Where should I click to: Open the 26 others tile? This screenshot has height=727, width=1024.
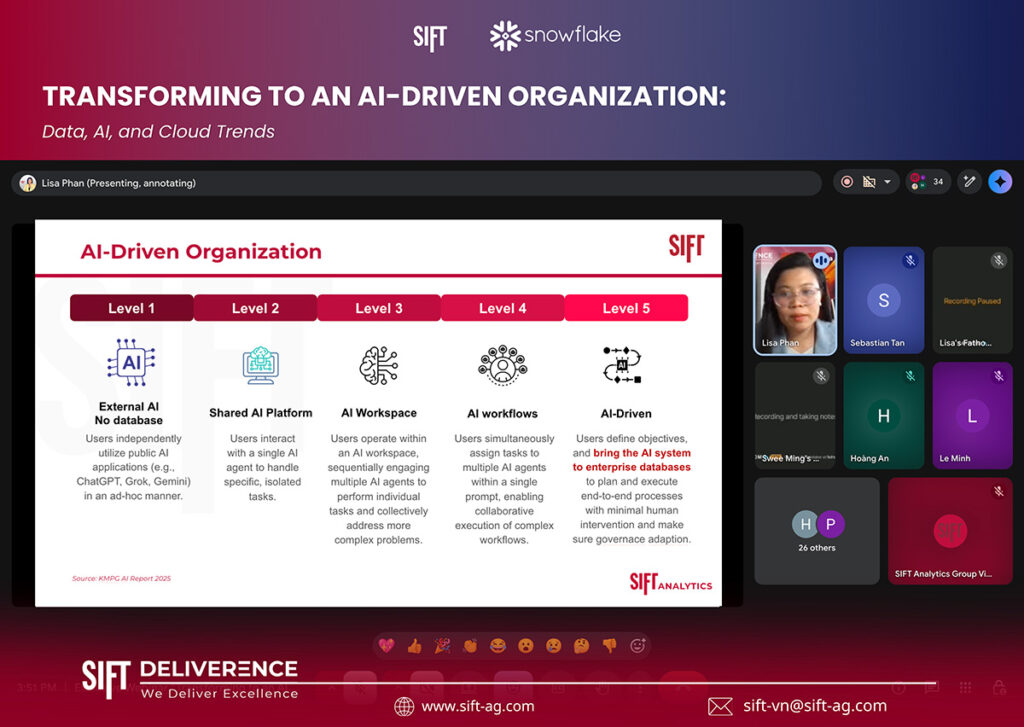(x=817, y=531)
